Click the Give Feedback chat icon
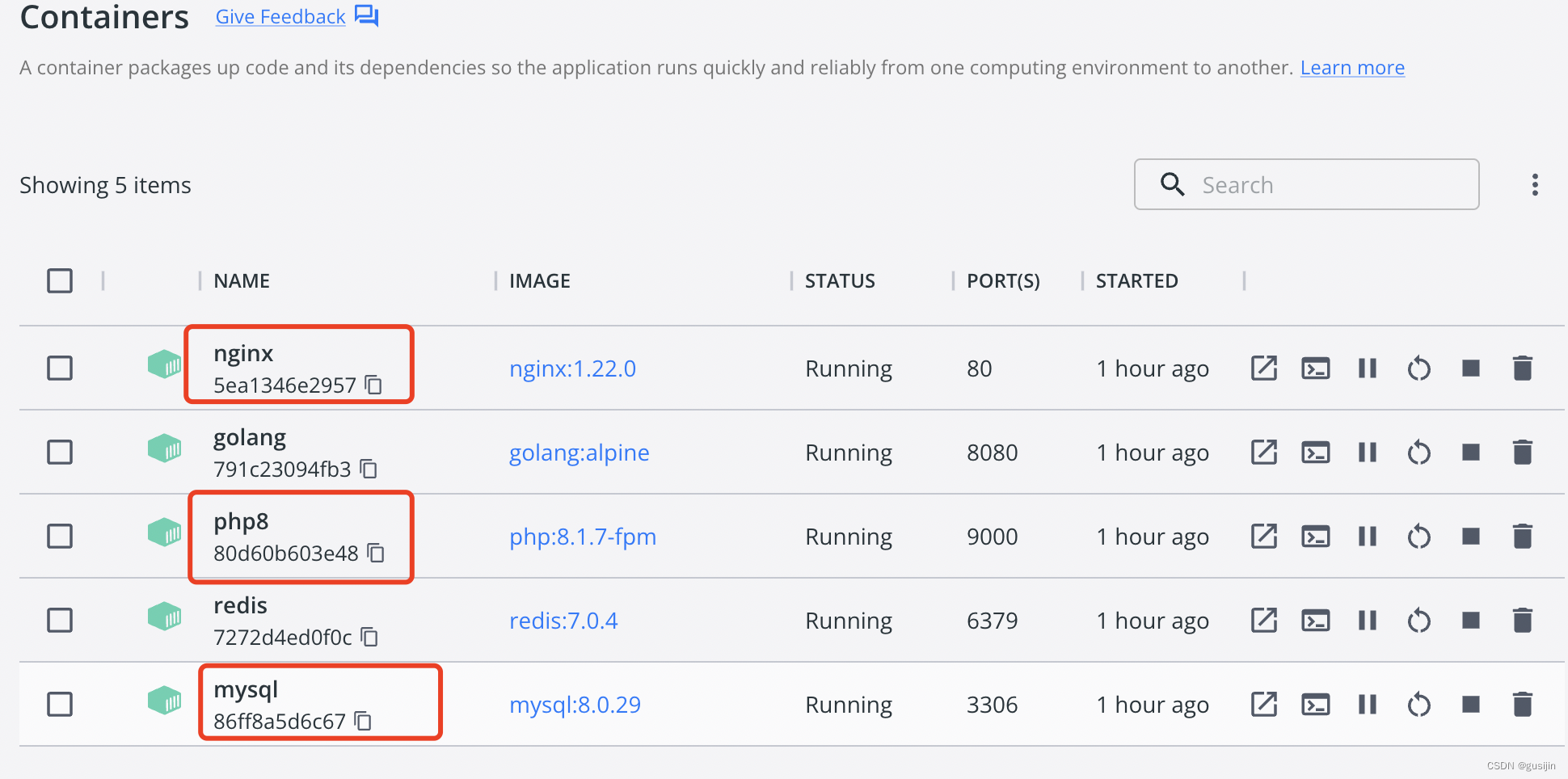This screenshot has height=779, width=1568. click(x=366, y=16)
